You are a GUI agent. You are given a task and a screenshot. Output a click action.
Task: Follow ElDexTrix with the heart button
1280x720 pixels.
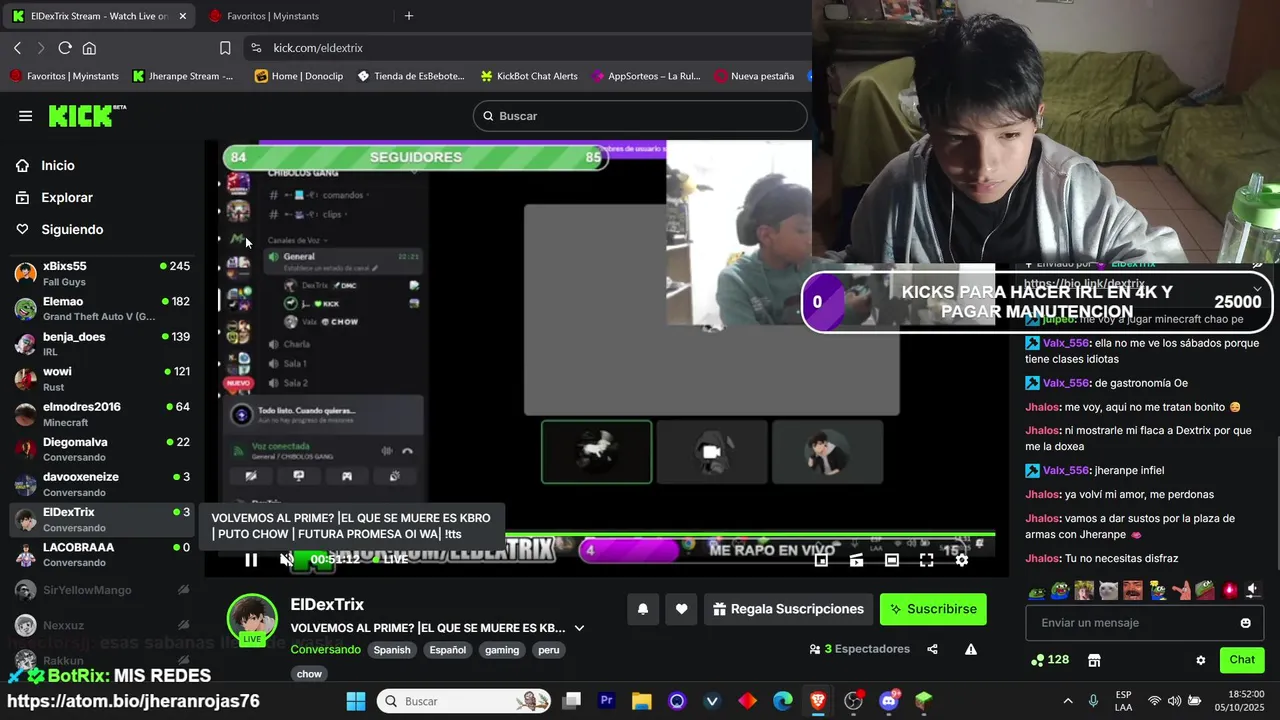point(681,609)
